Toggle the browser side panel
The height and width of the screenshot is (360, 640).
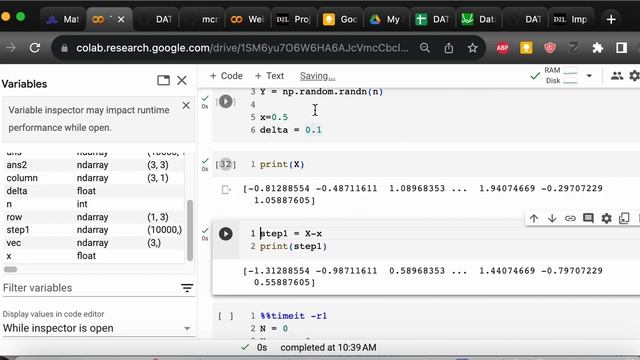click(x=622, y=48)
